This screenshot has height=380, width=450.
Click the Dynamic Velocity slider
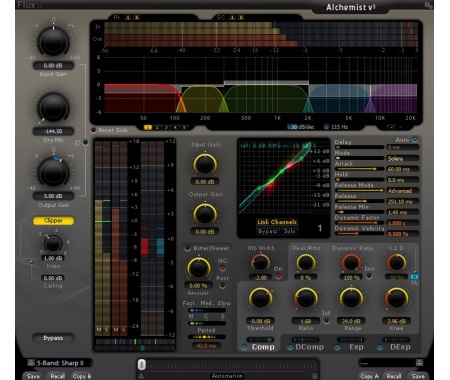click(x=359, y=234)
